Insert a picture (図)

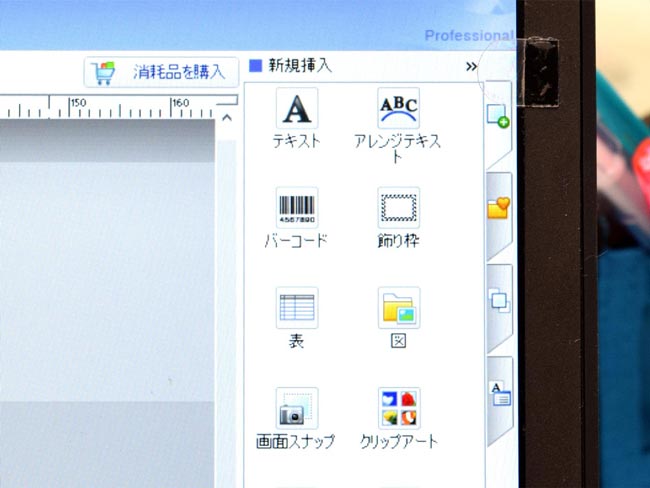[x=399, y=308]
